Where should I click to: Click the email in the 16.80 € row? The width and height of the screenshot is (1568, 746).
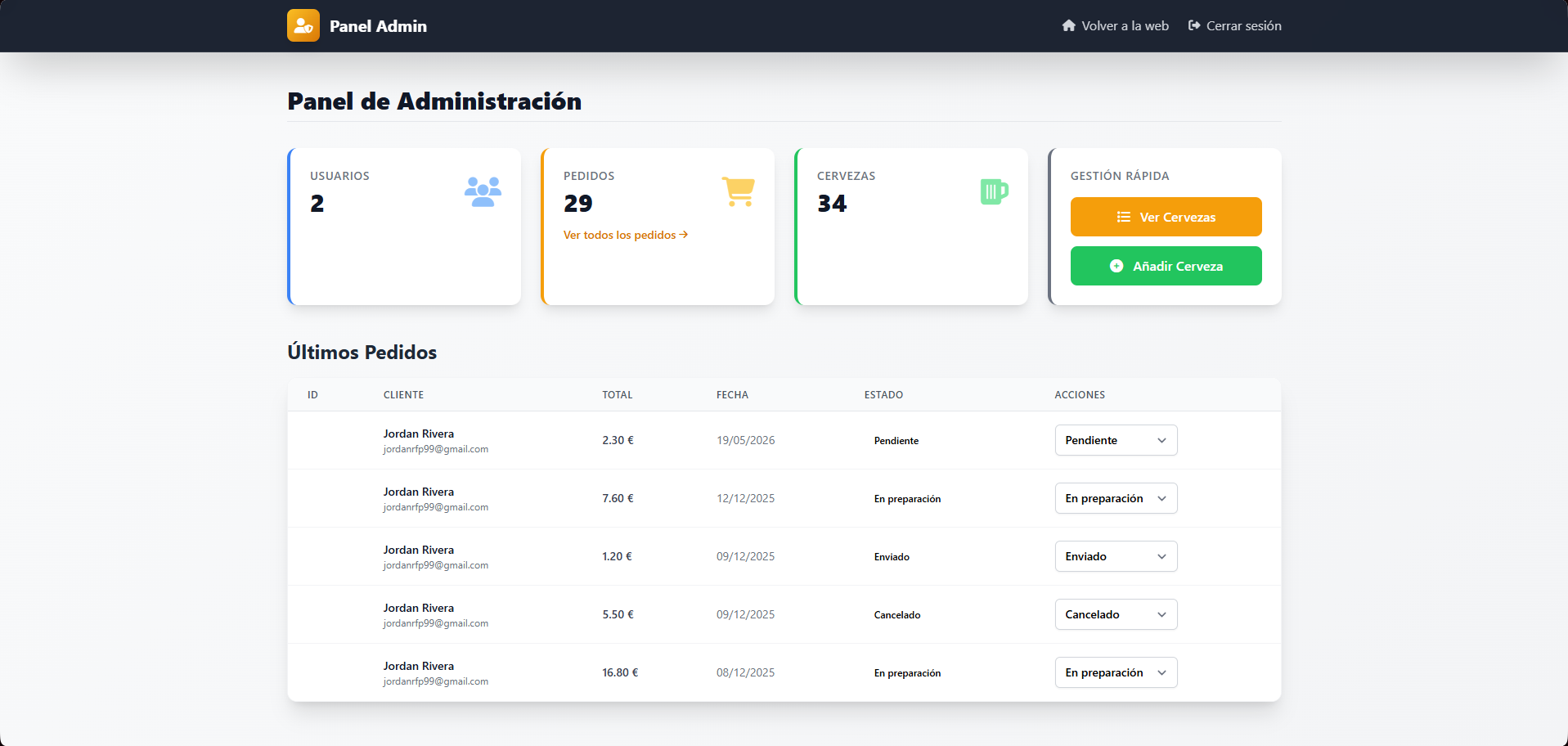click(x=436, y=681)
